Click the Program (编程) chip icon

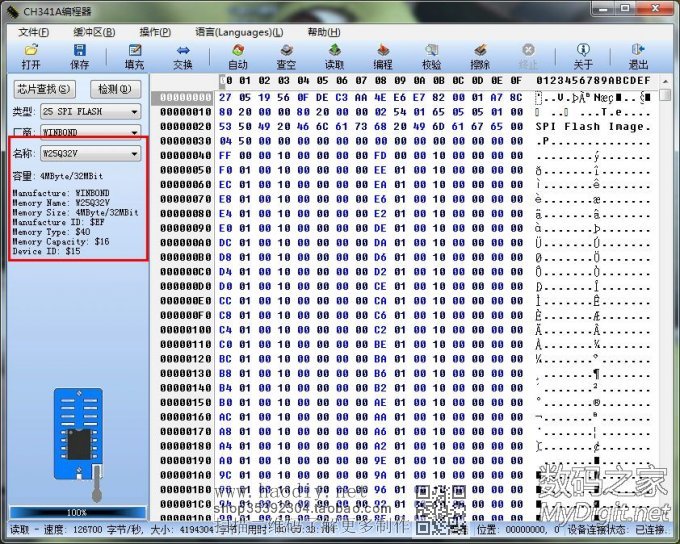point(383,56)
